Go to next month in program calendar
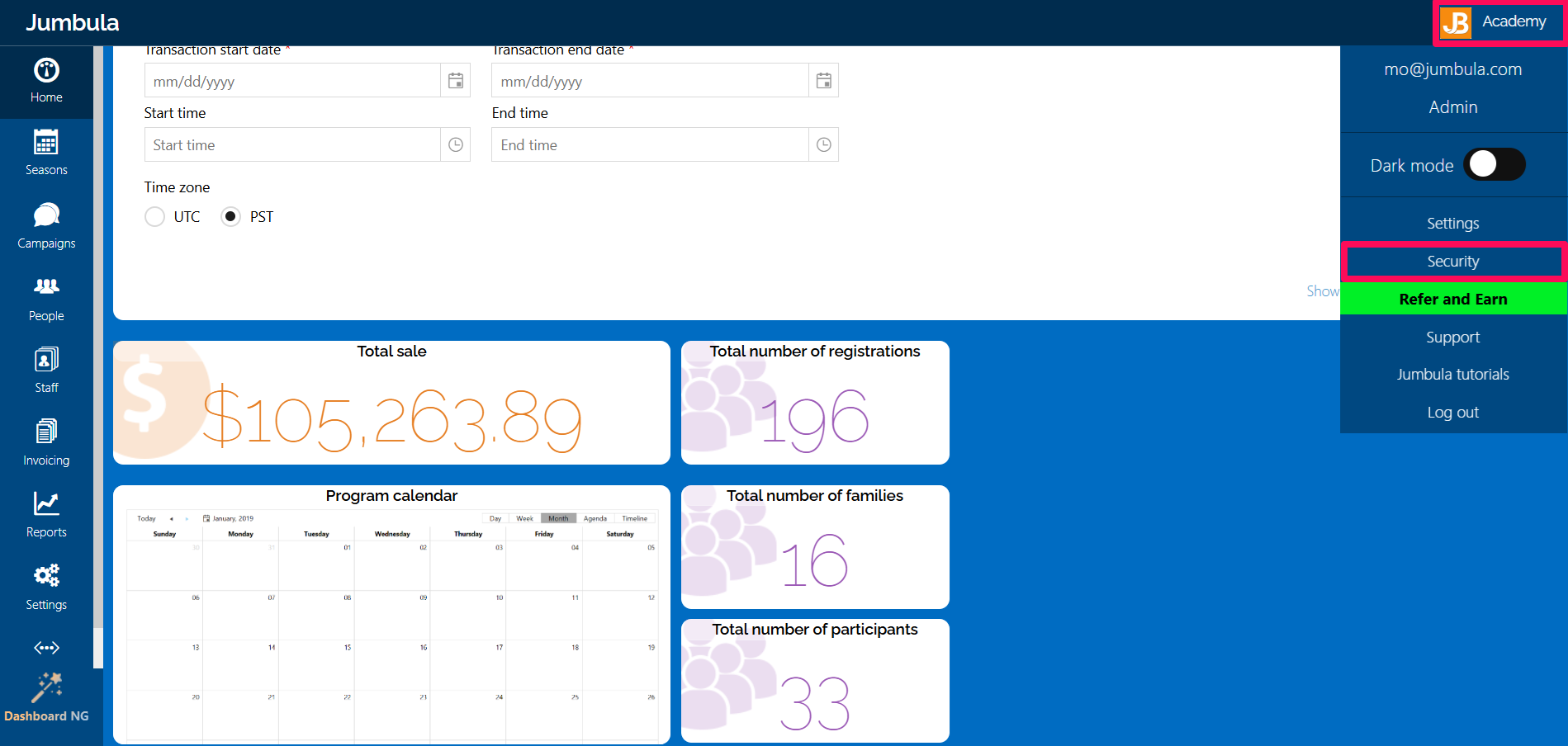Viewport: 1568px width, 746px height. (x=187, y=519)
